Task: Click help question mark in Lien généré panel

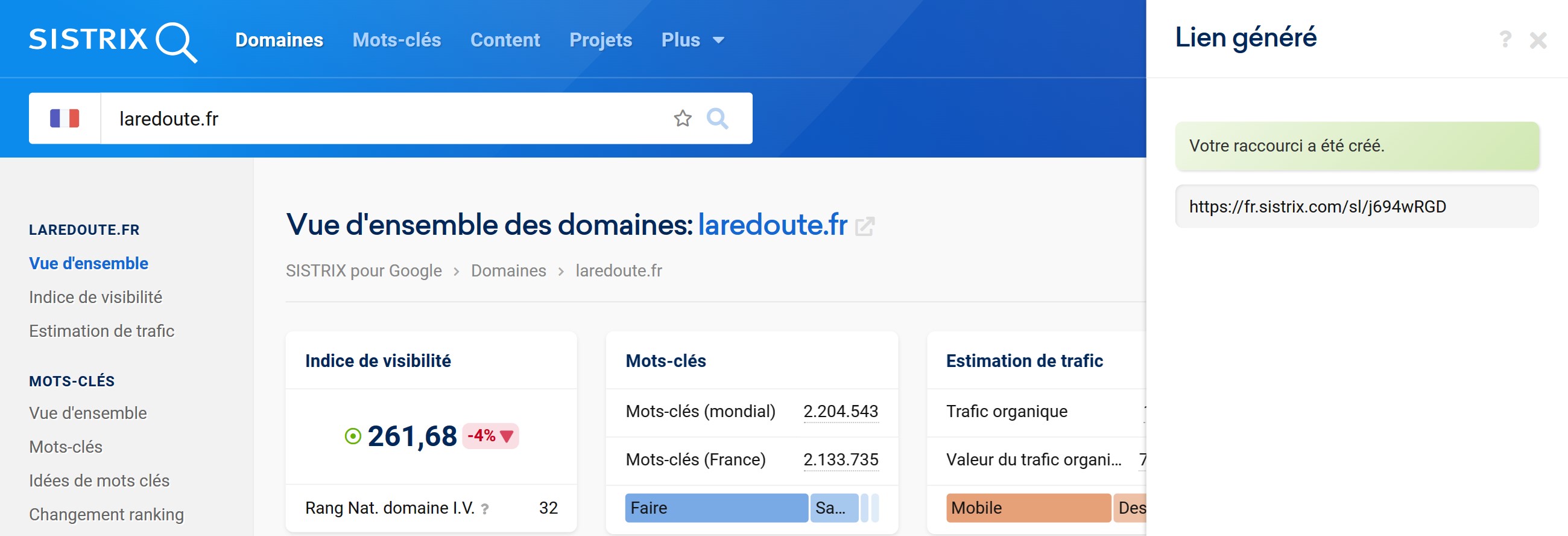Action: 1505,40
